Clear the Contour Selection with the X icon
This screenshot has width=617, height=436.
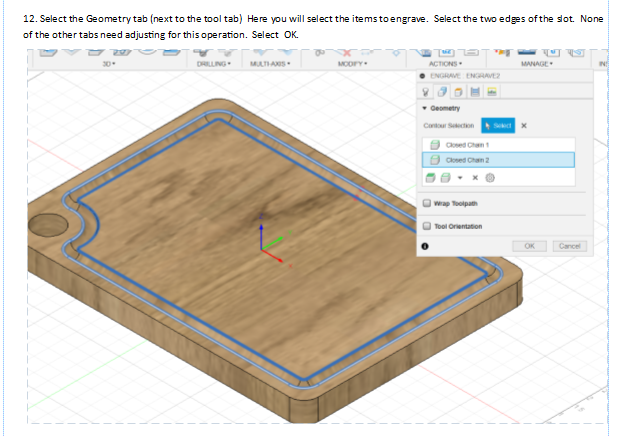[524, 126]
